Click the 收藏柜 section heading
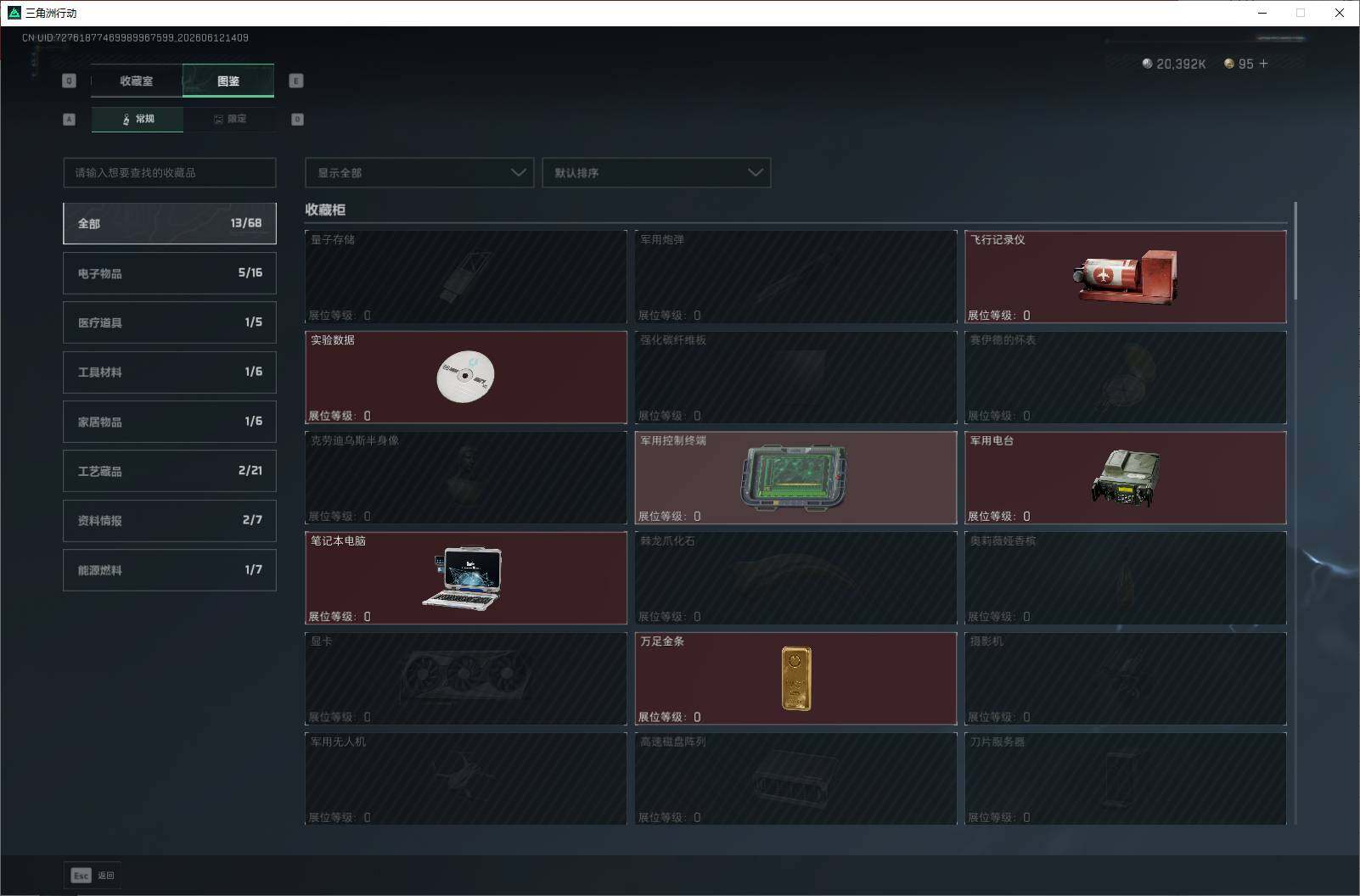The width and height of the screenshot is (1360, 896). (x=325, y=210)
